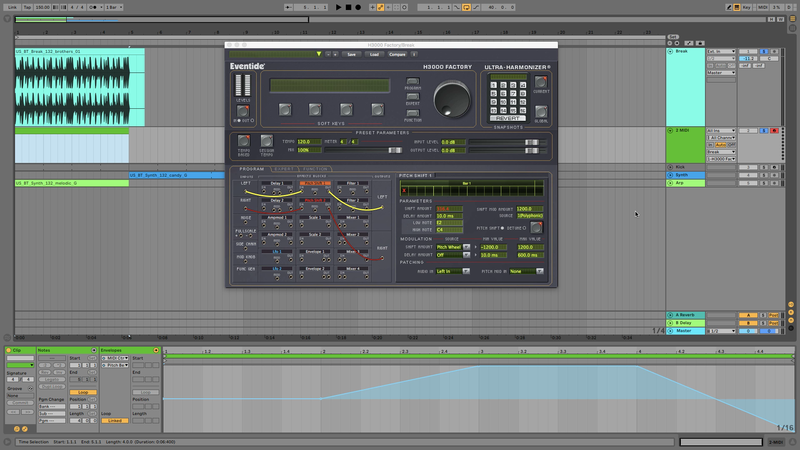Viewport: 800px width, 450px height.
Task: Switch to the EXPERT tab in H3000
Action: point(284,169)
